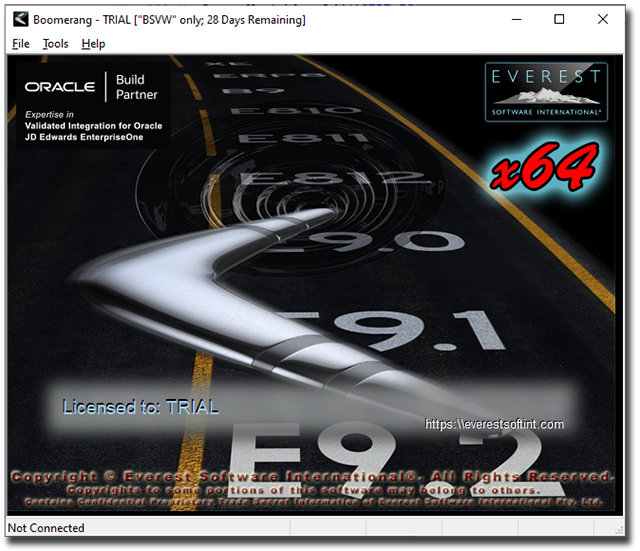Click the window resize grip in status bar

[x=619, y=529]
